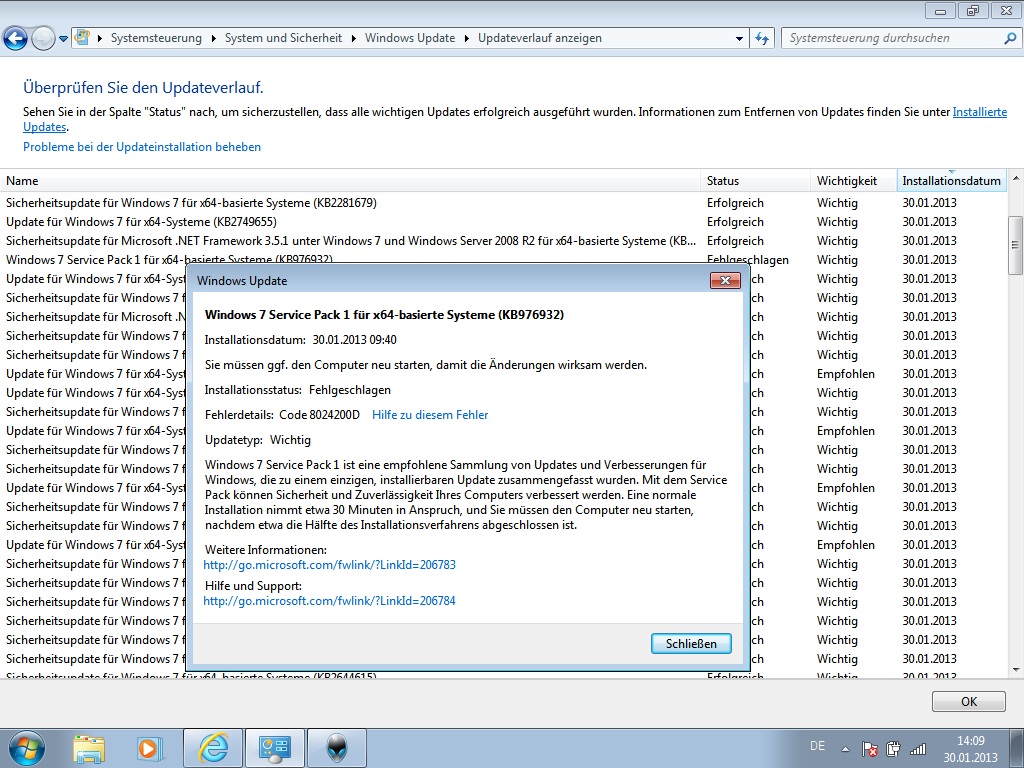
Task: Select the Update für Windows 7 KB2749655 row
Action: 503,222
